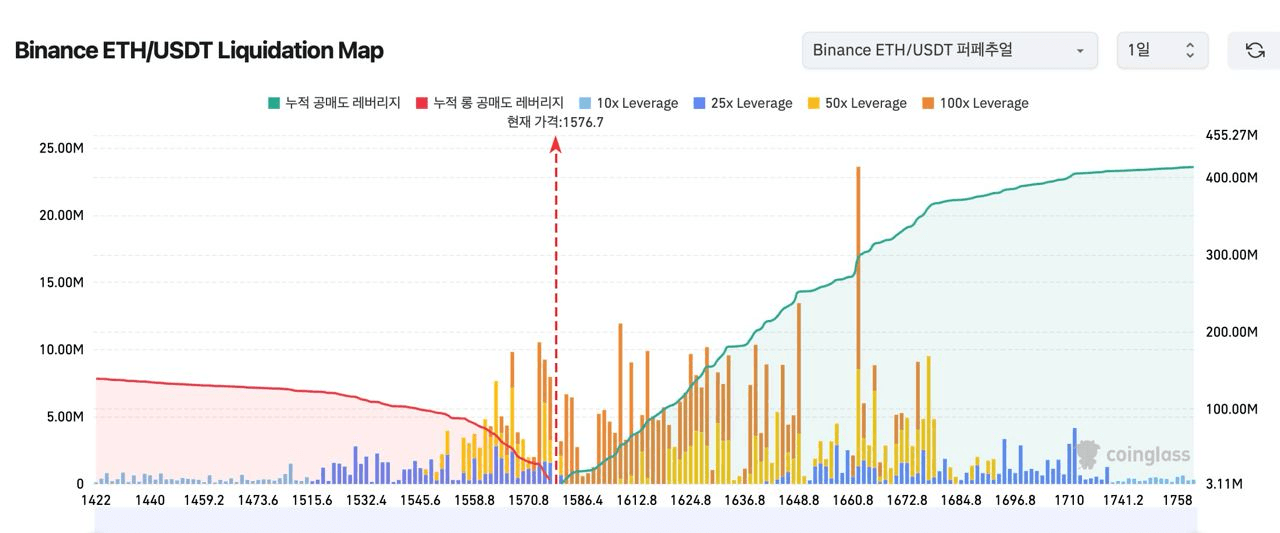This screenshot has height=533, width=1280.
Task: Open the 1일 time range selector
Action: click(x=1162, y=50)
